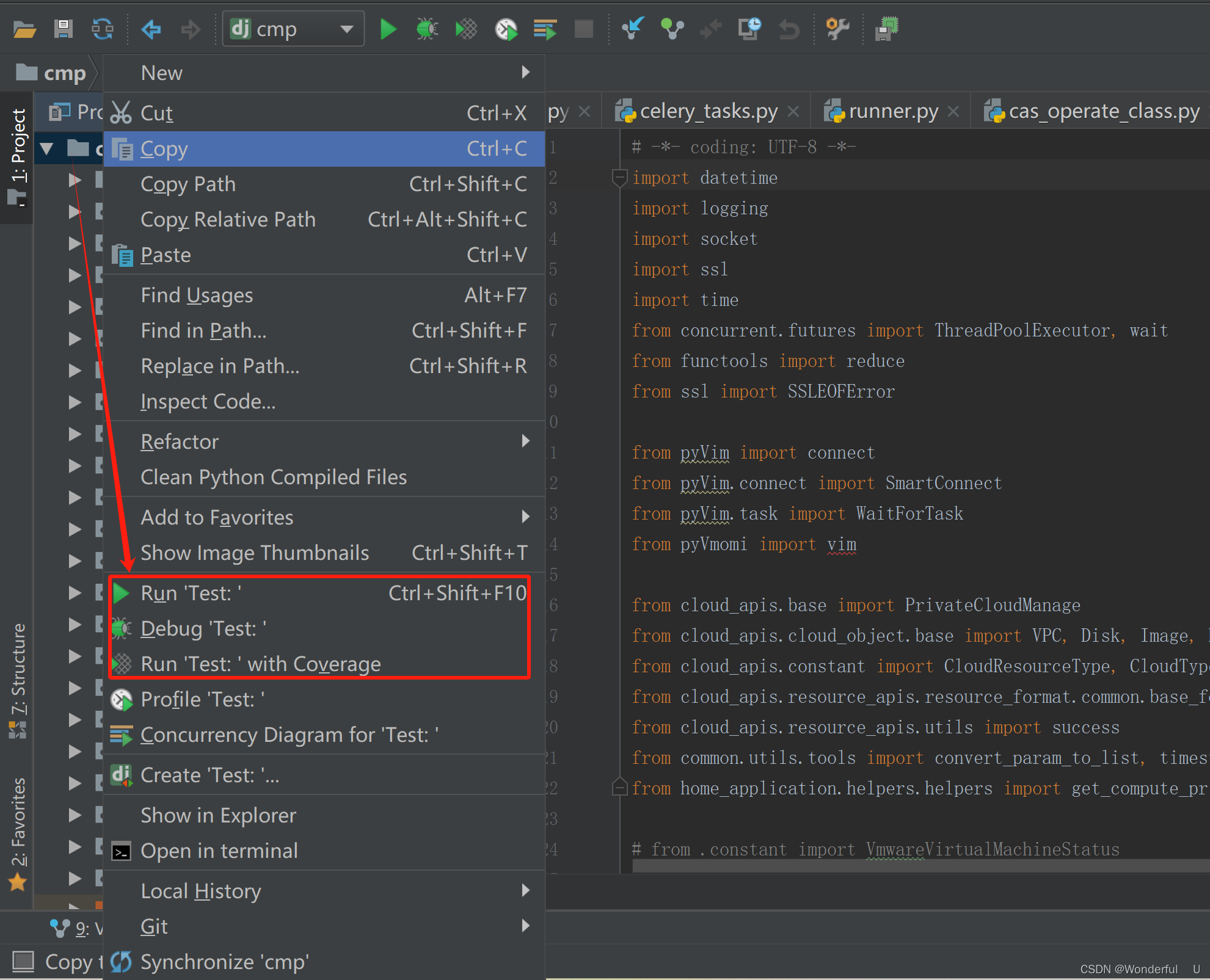Click the Save All toolbar icon
1210x980 pixels.
(x=63, y=29)
